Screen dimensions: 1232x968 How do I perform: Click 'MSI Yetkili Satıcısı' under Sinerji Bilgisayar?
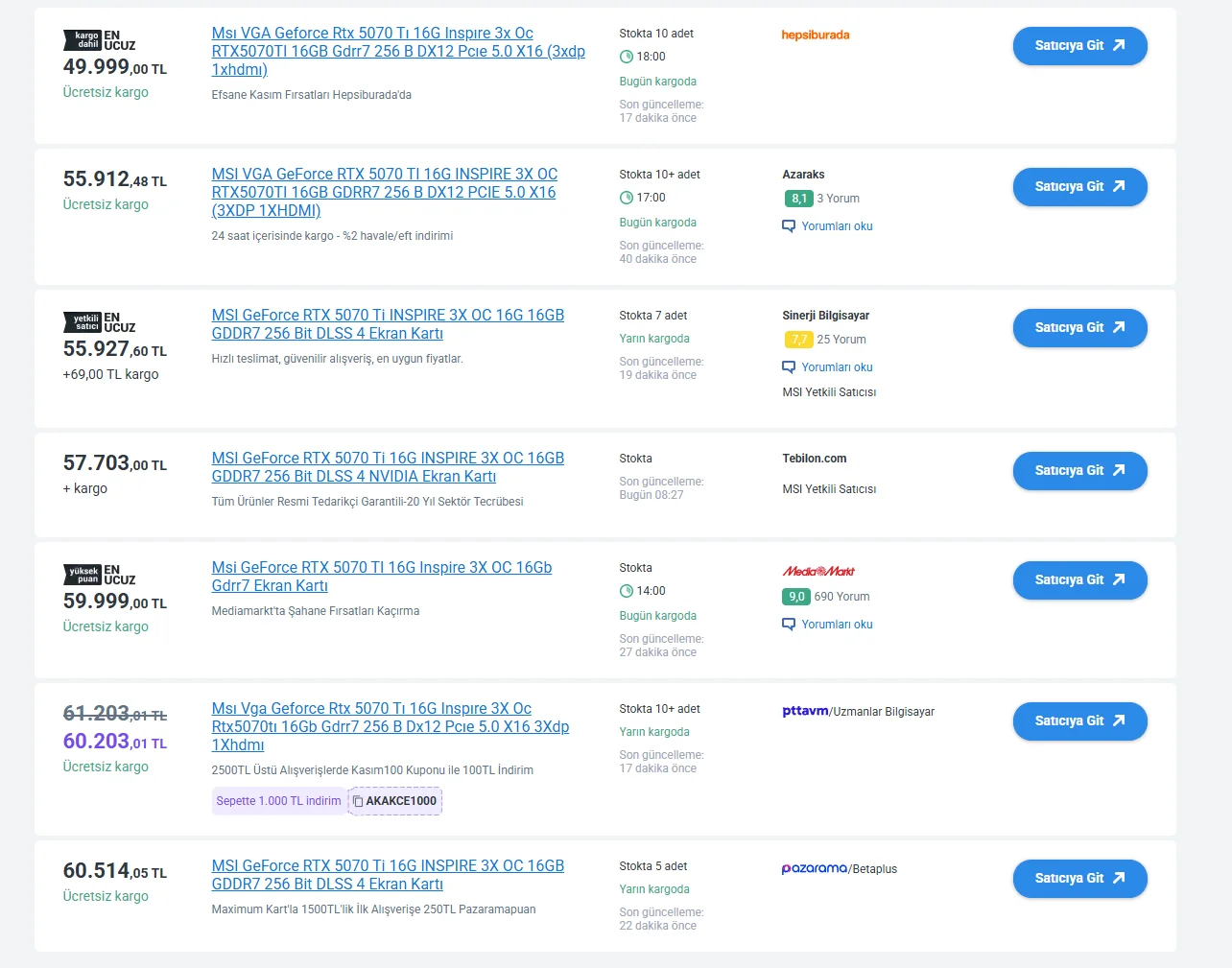point(829,392)
